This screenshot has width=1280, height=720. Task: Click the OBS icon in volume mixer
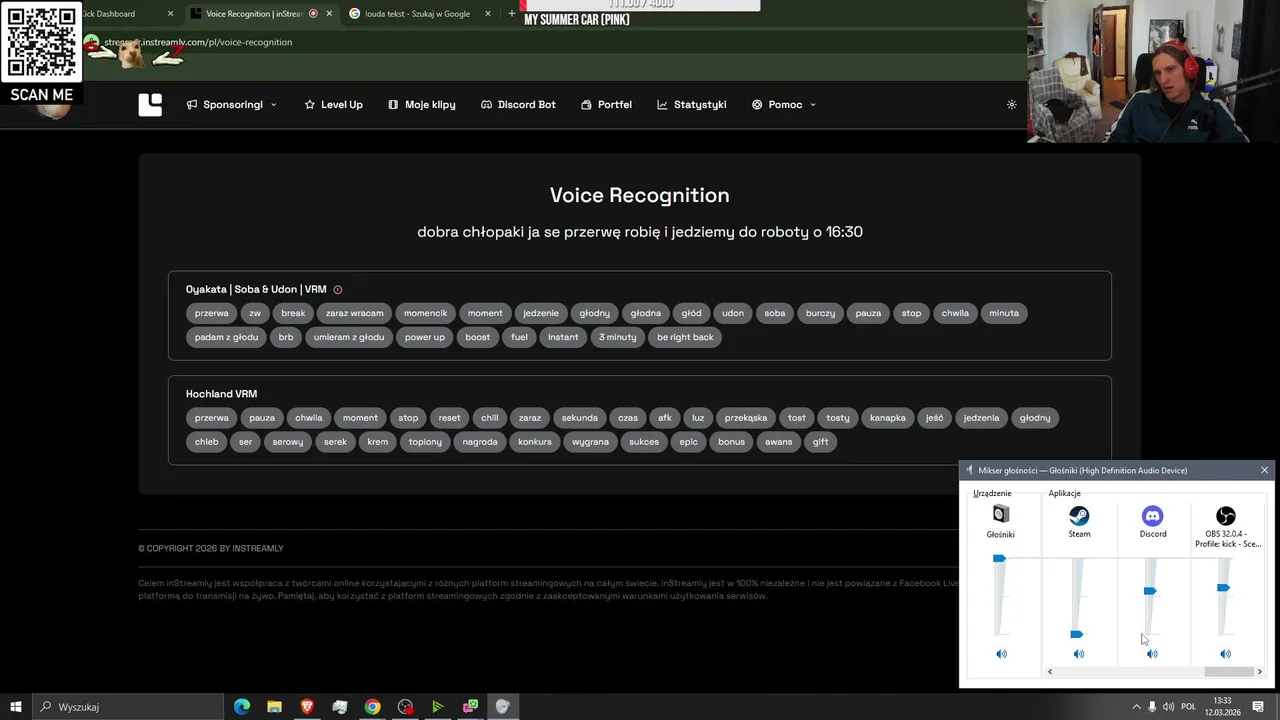tap(1225, 515)
